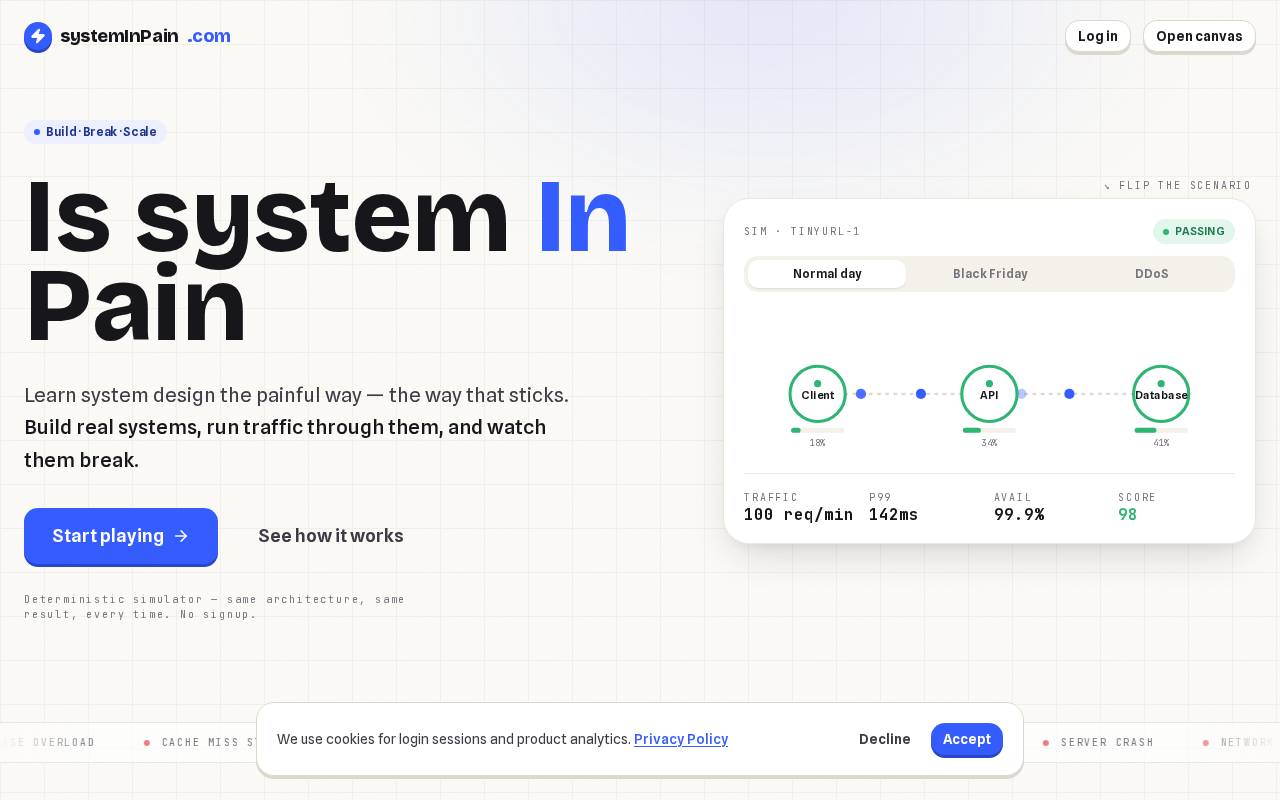
Task: Click the Database 41% load bar
Action: click(x=1161, y=430)
